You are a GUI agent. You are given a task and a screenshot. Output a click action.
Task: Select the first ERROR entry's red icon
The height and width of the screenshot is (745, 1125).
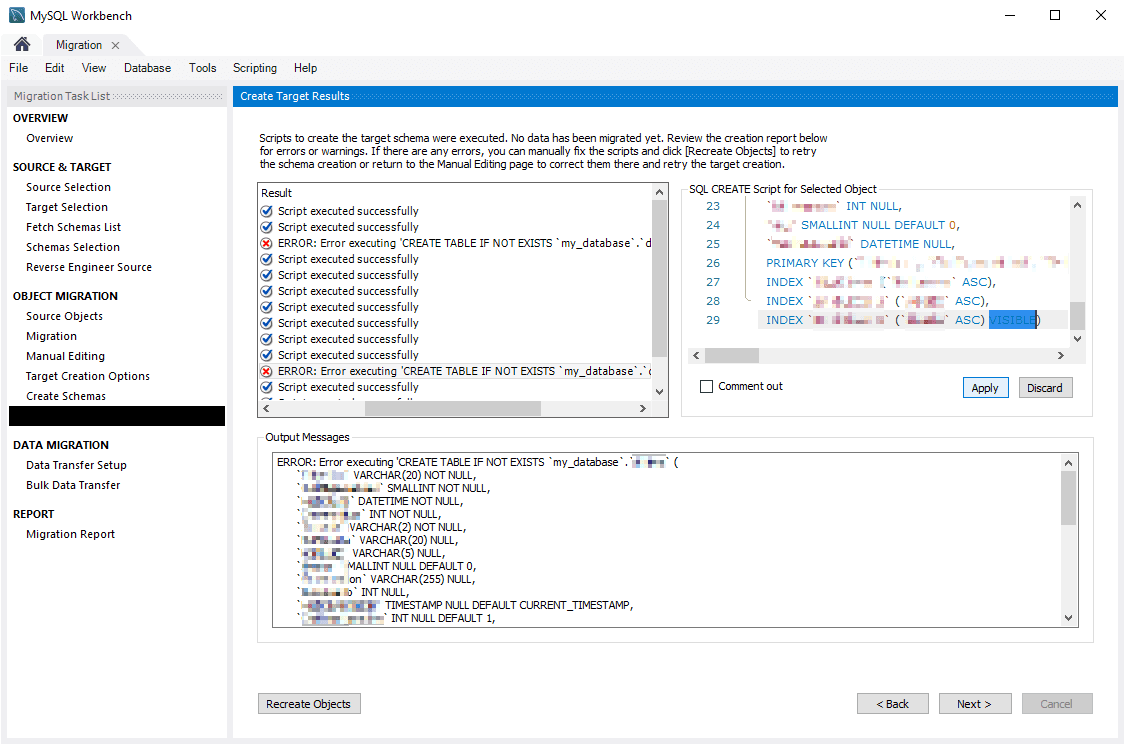click(x=266, y=243)
